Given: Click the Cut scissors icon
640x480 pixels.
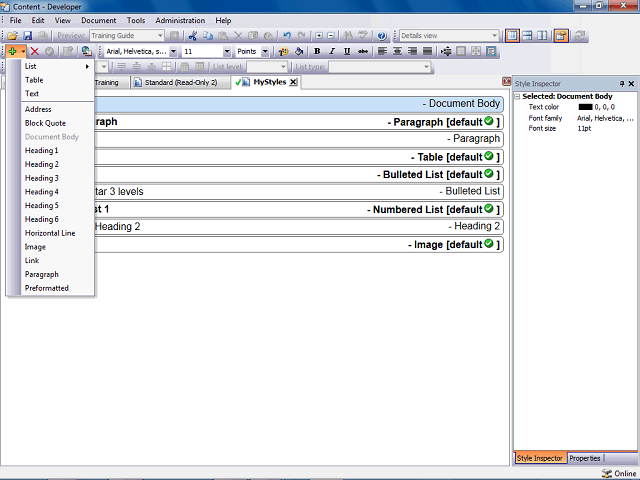Looking at the screenshot, I should point(193,36).
